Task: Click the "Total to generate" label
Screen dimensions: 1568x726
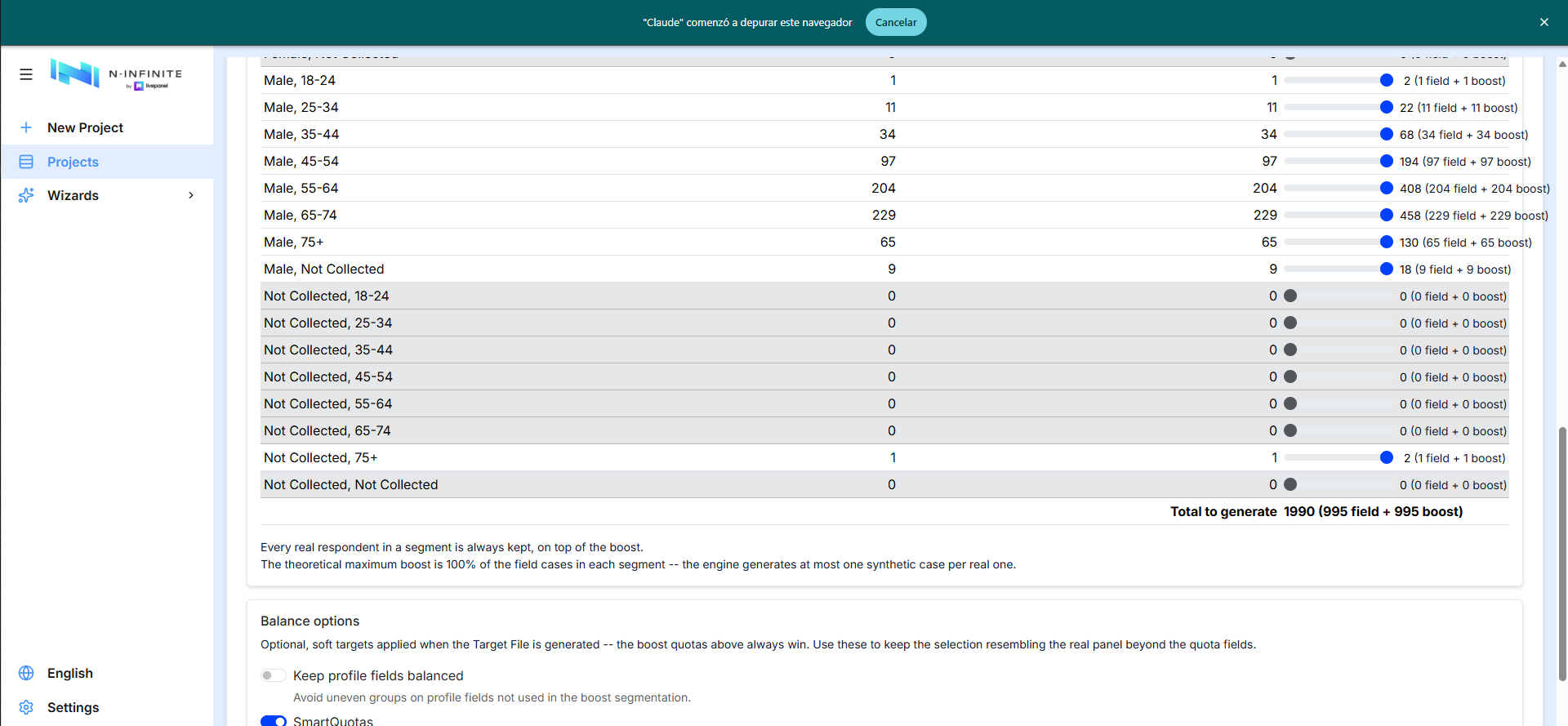Action: [x=1223, y=511]
